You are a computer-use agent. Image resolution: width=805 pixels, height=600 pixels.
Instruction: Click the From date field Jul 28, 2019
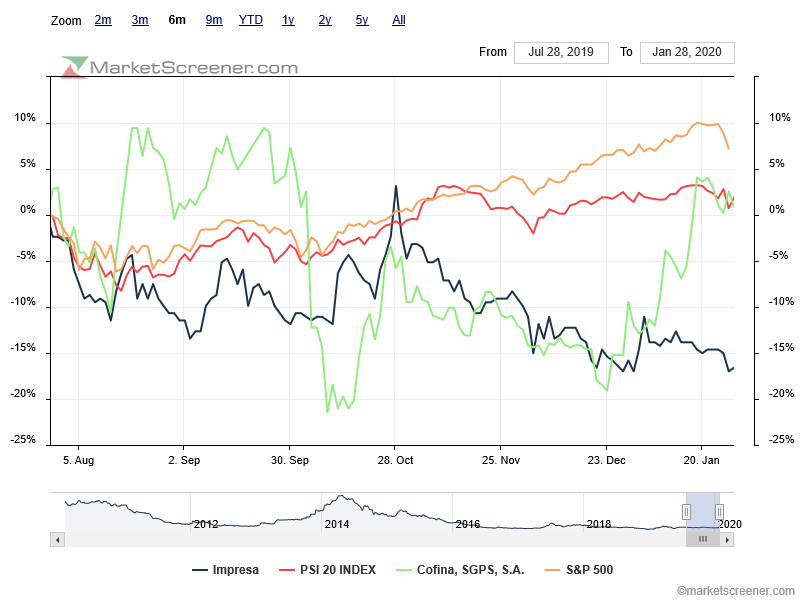click(x=561, y=52)
